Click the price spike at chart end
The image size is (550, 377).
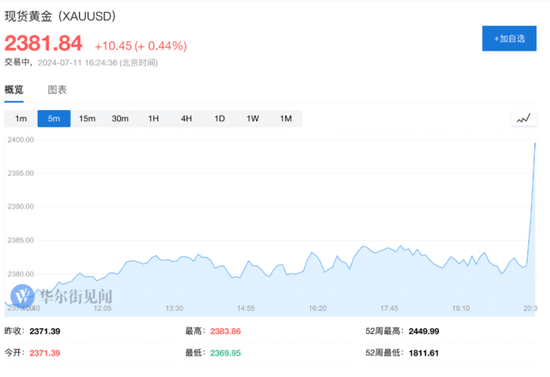point(535,143)
